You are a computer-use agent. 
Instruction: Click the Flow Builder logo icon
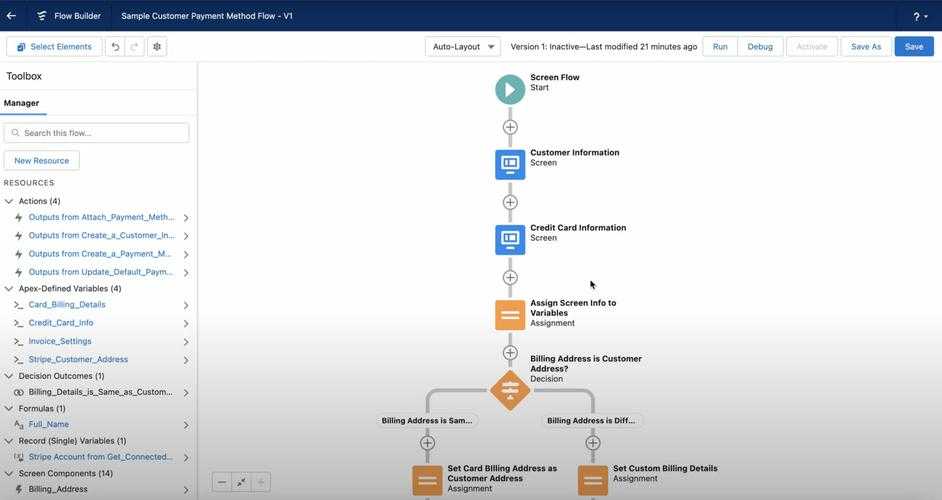pos(41,16)
